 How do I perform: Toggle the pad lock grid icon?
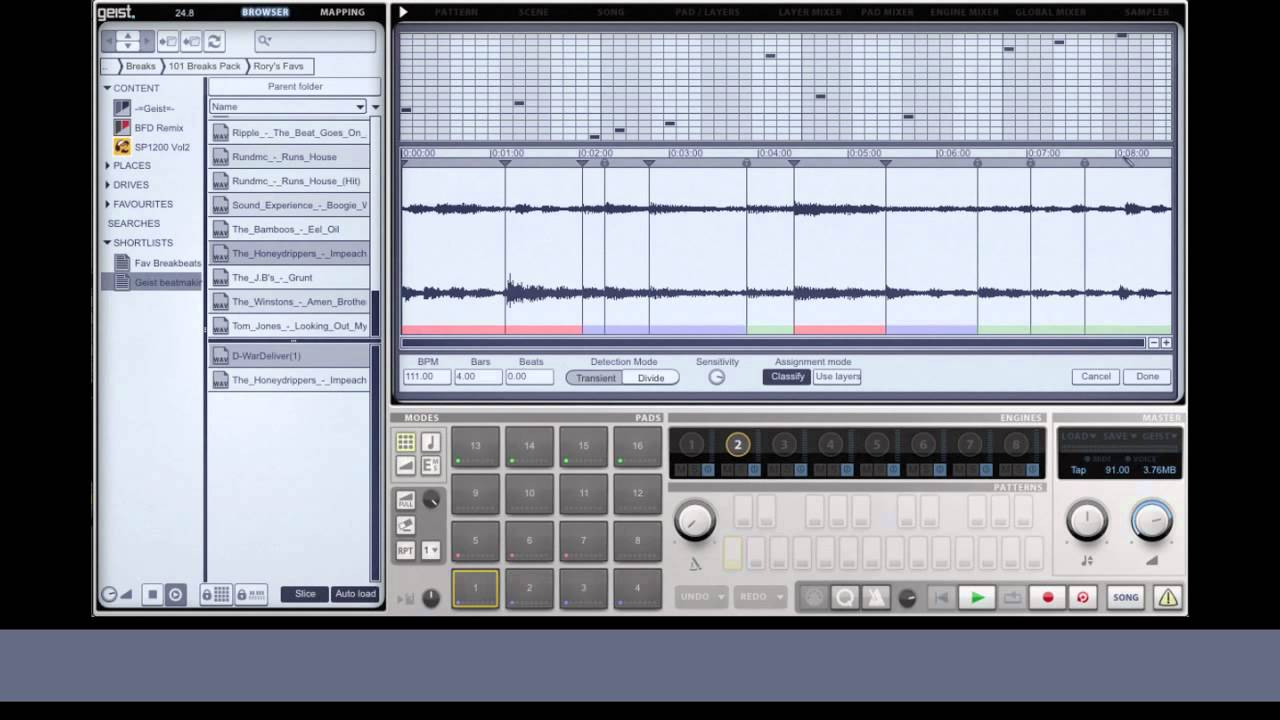pos(217,594)
